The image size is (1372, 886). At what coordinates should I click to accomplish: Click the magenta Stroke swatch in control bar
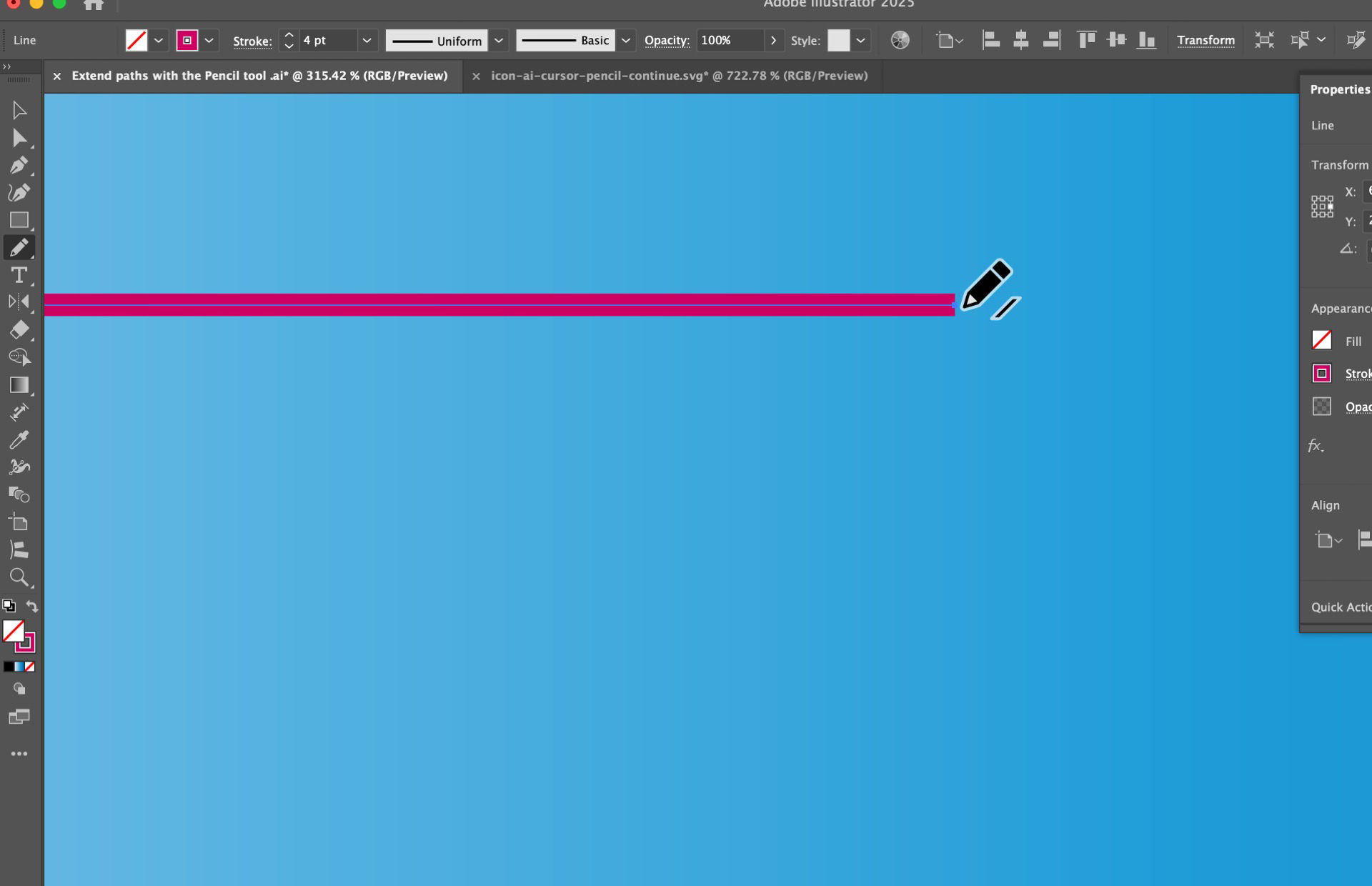click(x=187, y=40)
